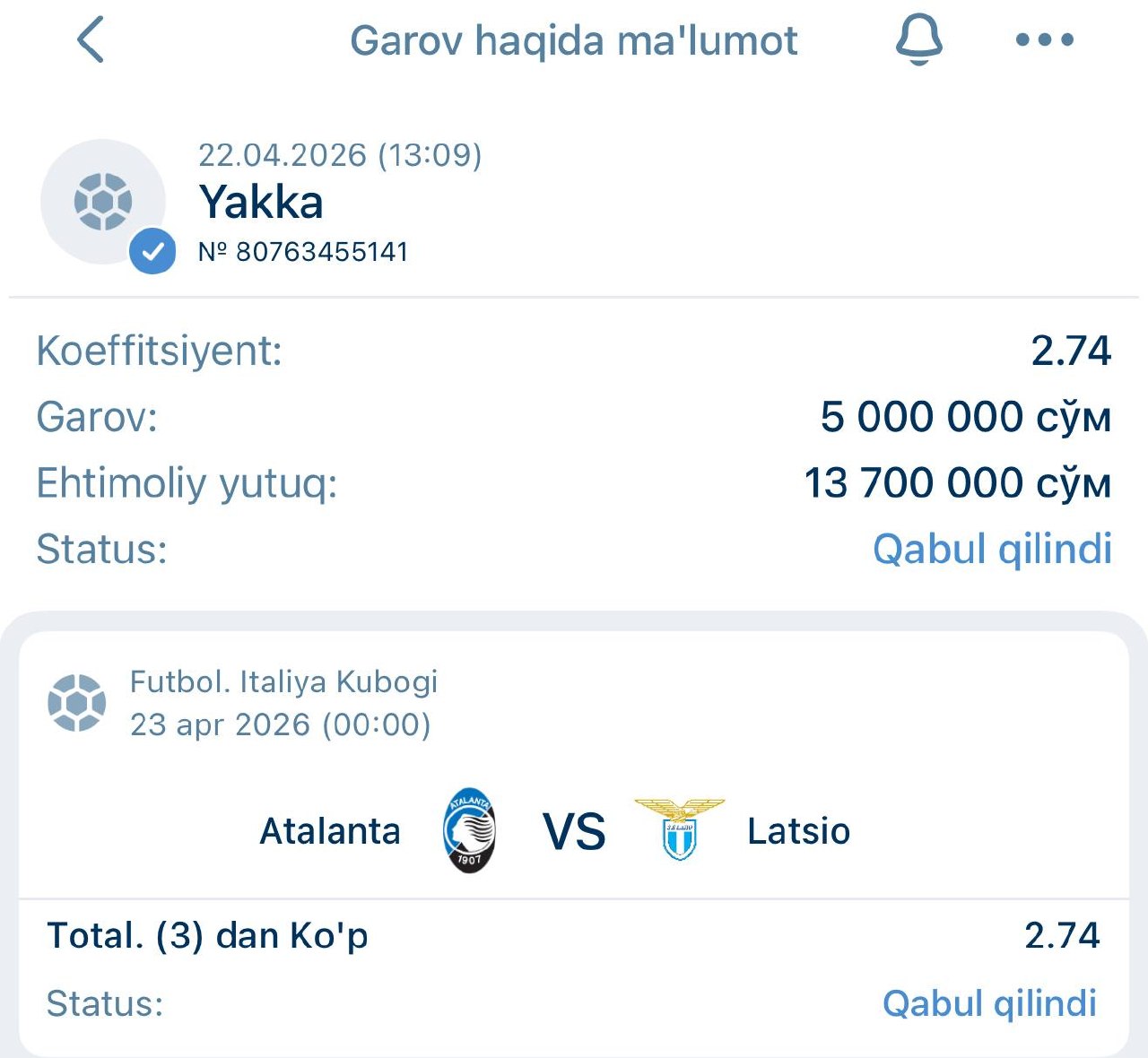
Task: Tap the Garov haqida ma'lumot title
Action: point(573,40)
